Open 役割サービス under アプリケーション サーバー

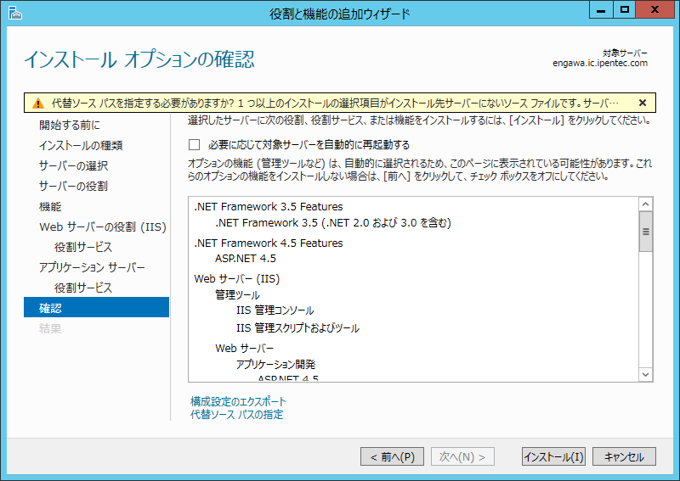tap(83, 288)
